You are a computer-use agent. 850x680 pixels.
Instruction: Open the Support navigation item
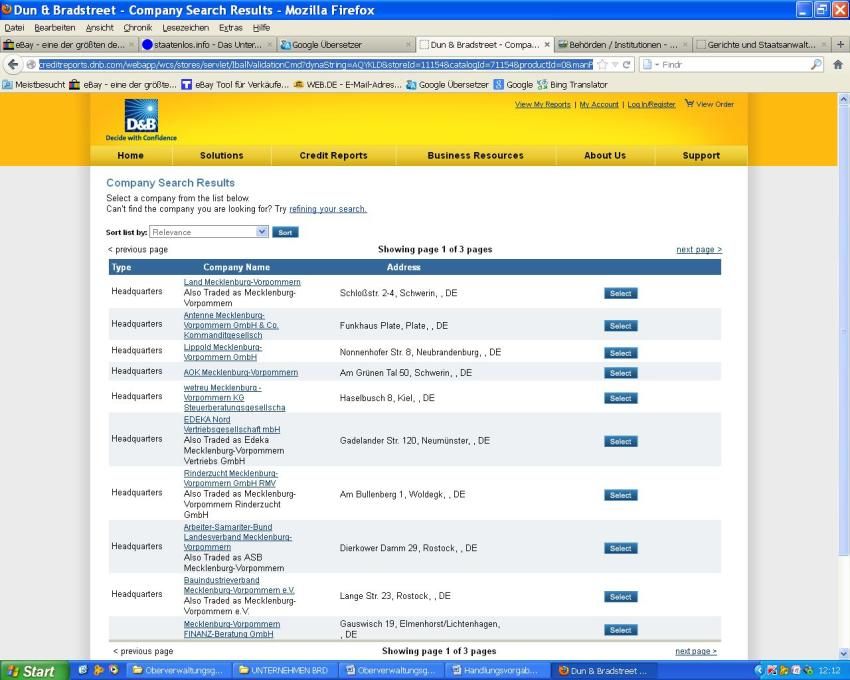click(x=701, y=156)
